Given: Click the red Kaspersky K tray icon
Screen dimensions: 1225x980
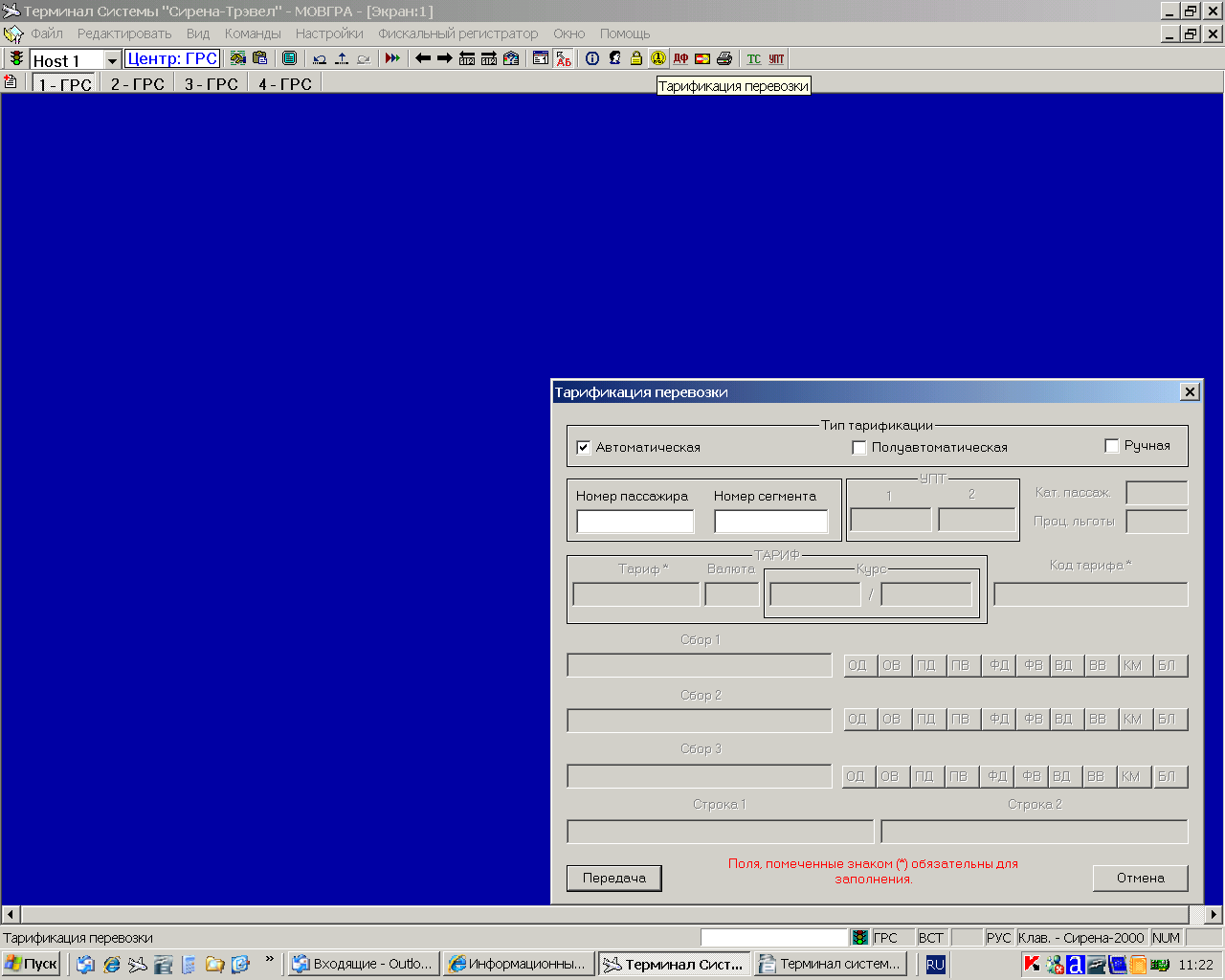Looking at the screenshot, I should [1032, 964].
